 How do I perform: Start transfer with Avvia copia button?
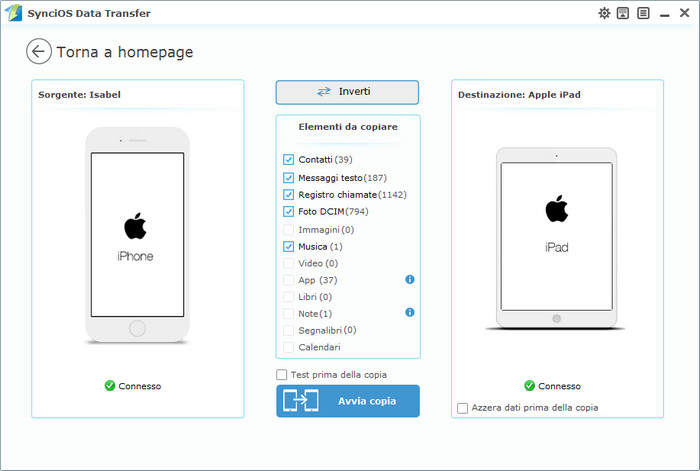[x=348, y=401]
